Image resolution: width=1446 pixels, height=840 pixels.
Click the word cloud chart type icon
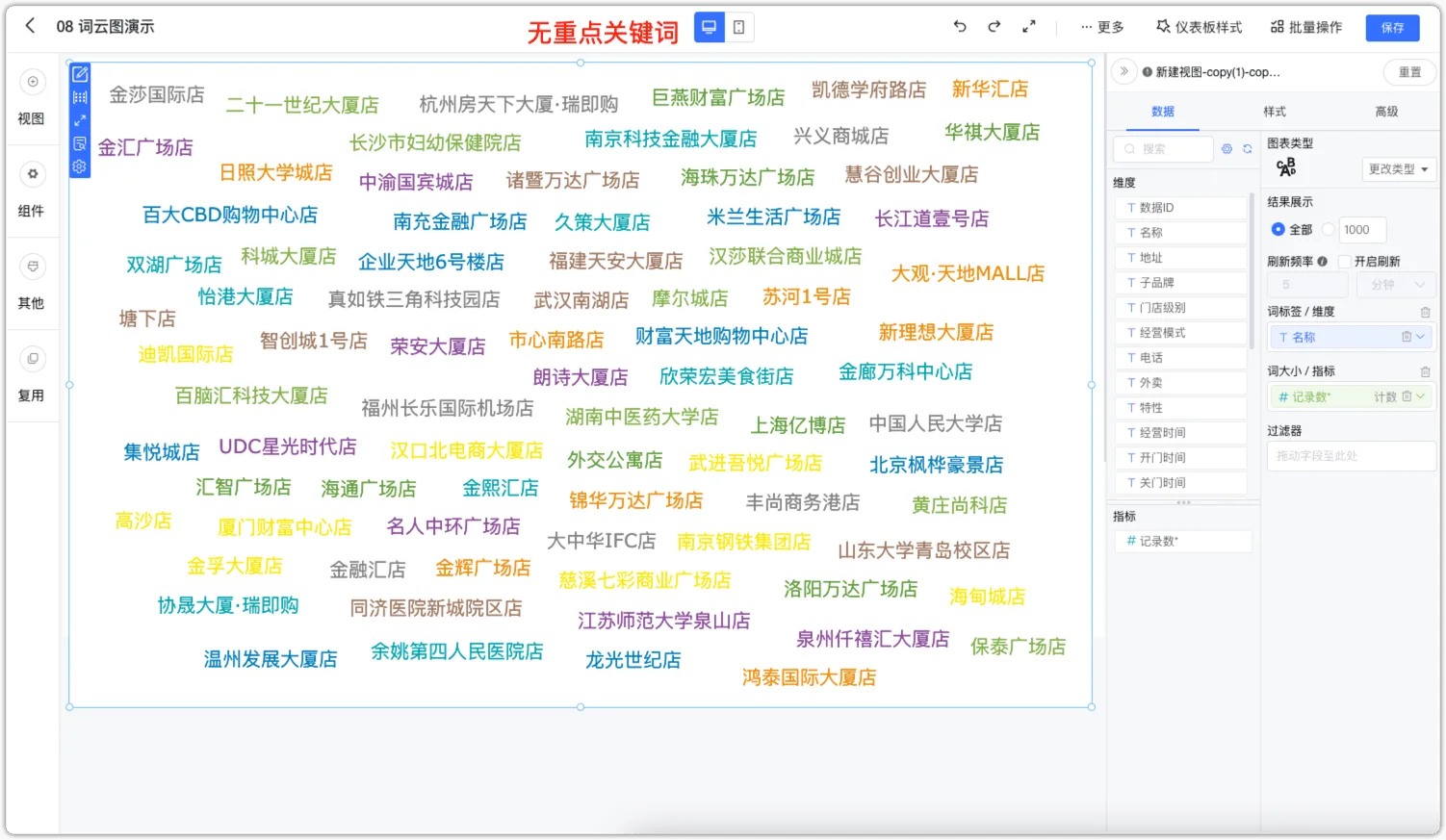1286,168
